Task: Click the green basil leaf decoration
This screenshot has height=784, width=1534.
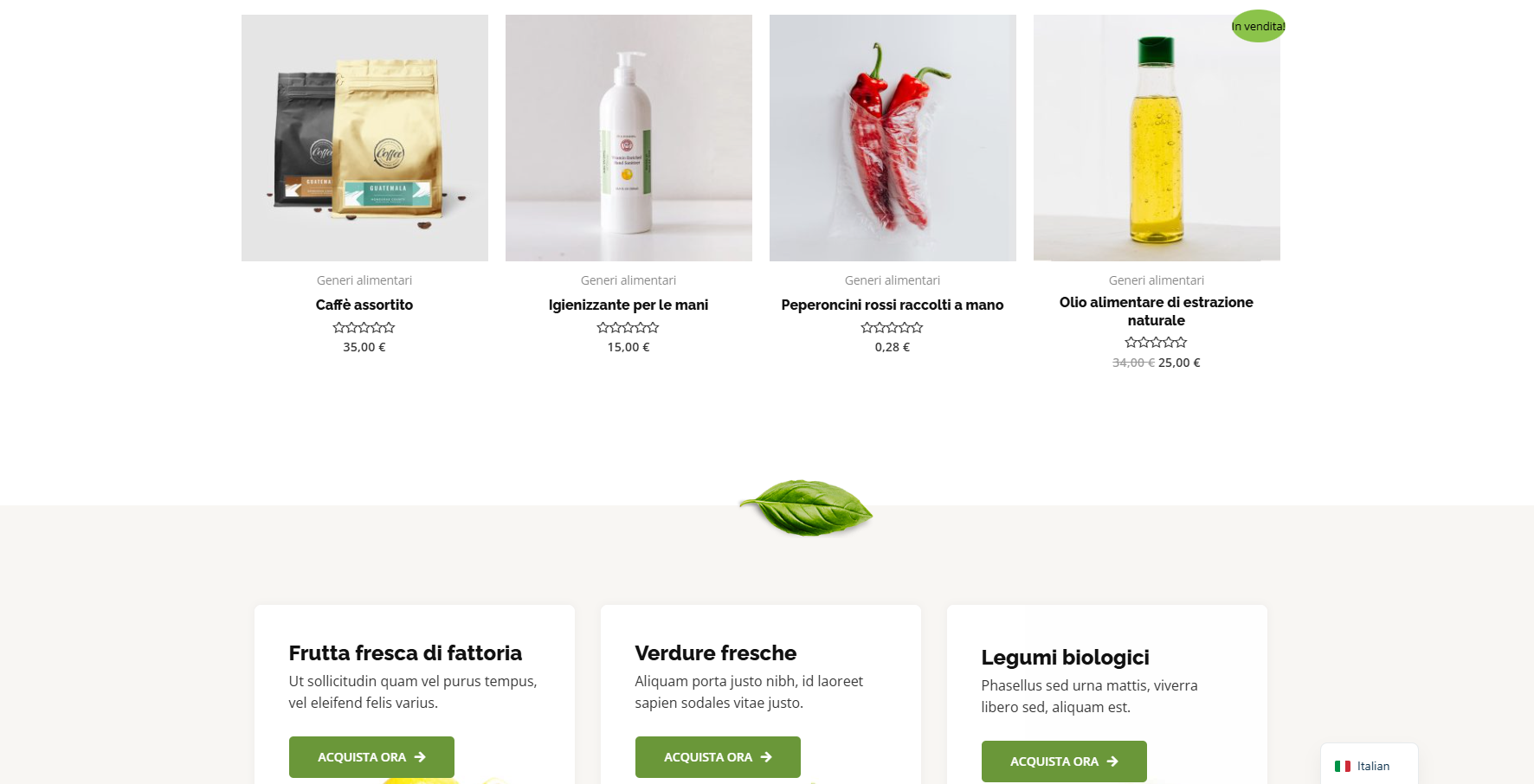Action: 806,507
